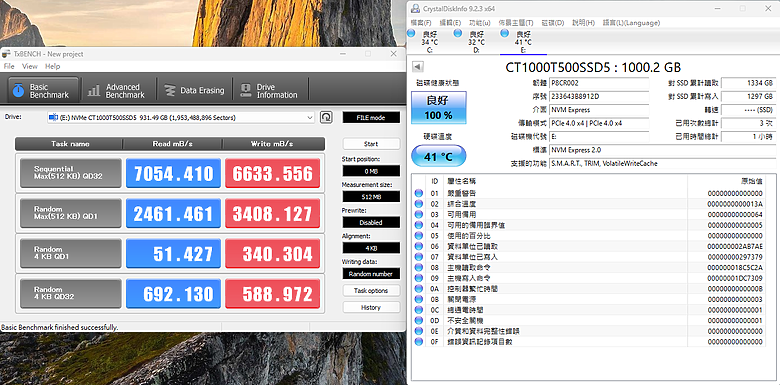The image size is (780, 385).
Task: Open the Data Erasing tab
Action: point(195,91)
